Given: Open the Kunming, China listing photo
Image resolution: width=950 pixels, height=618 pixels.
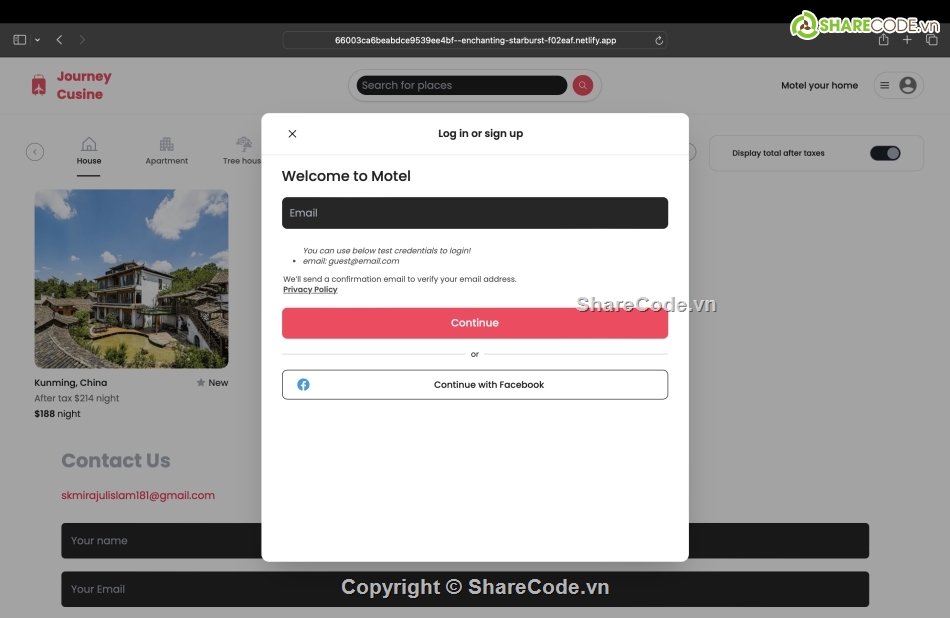Looking at the screenshot, I should 131,279.
